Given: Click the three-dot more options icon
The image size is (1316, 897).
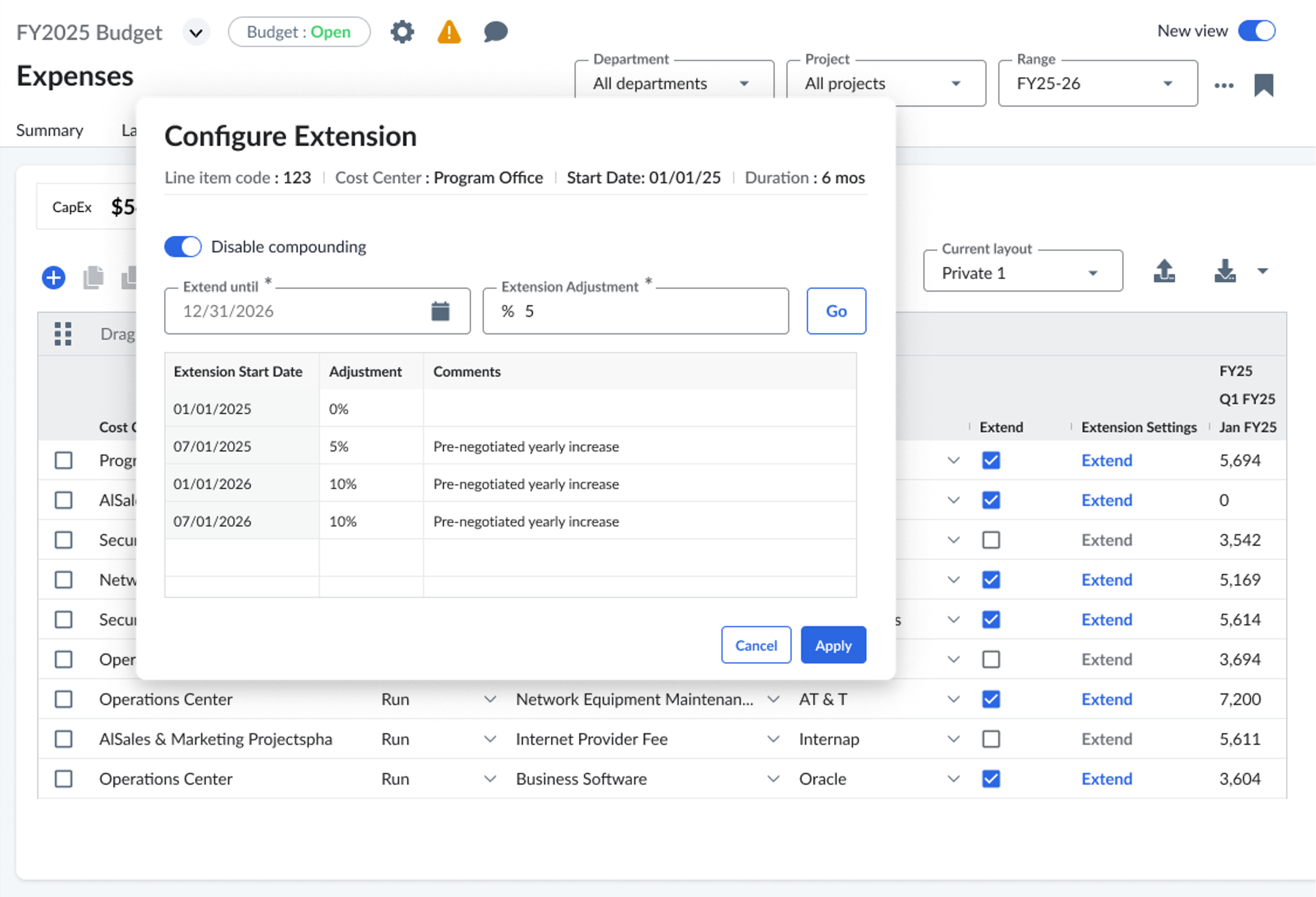Looking at the screenshot, I should (1224, 86).
